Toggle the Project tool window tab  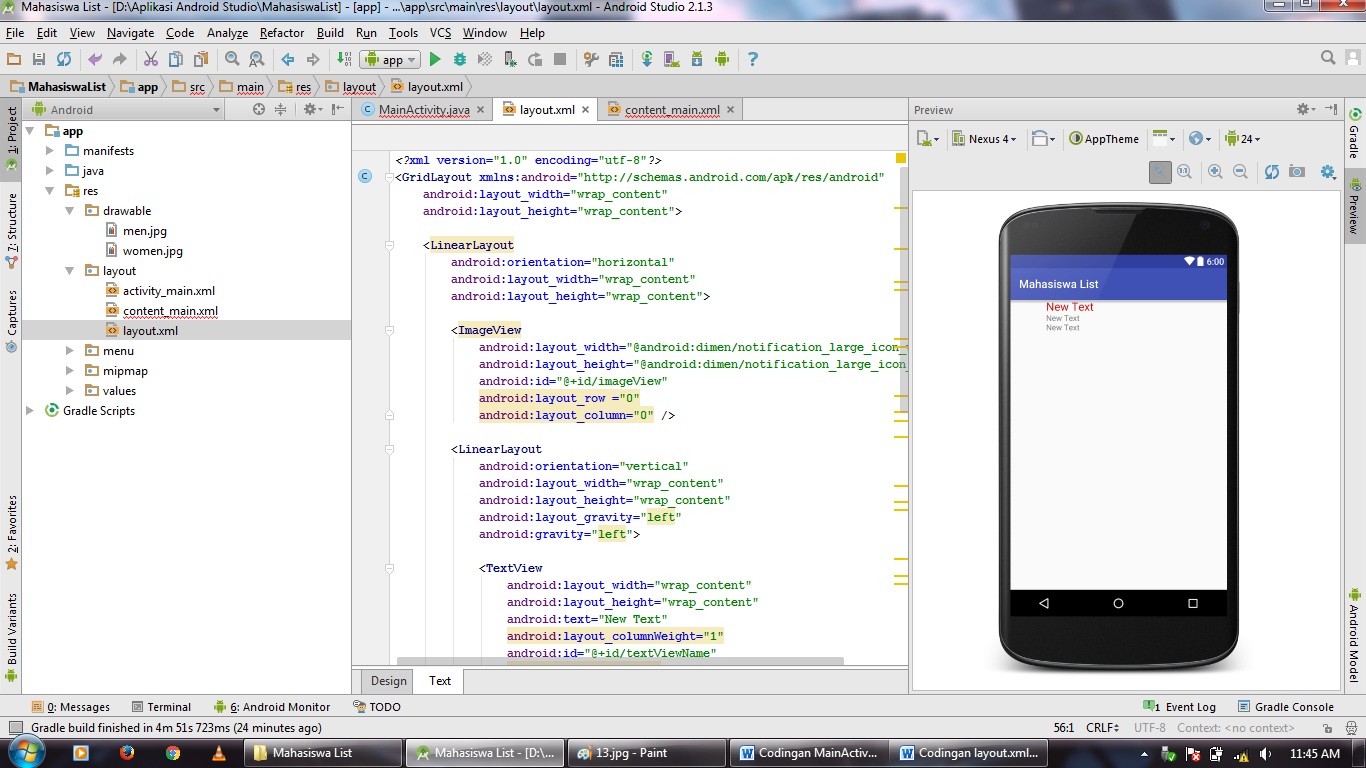[x=11, y=138]
